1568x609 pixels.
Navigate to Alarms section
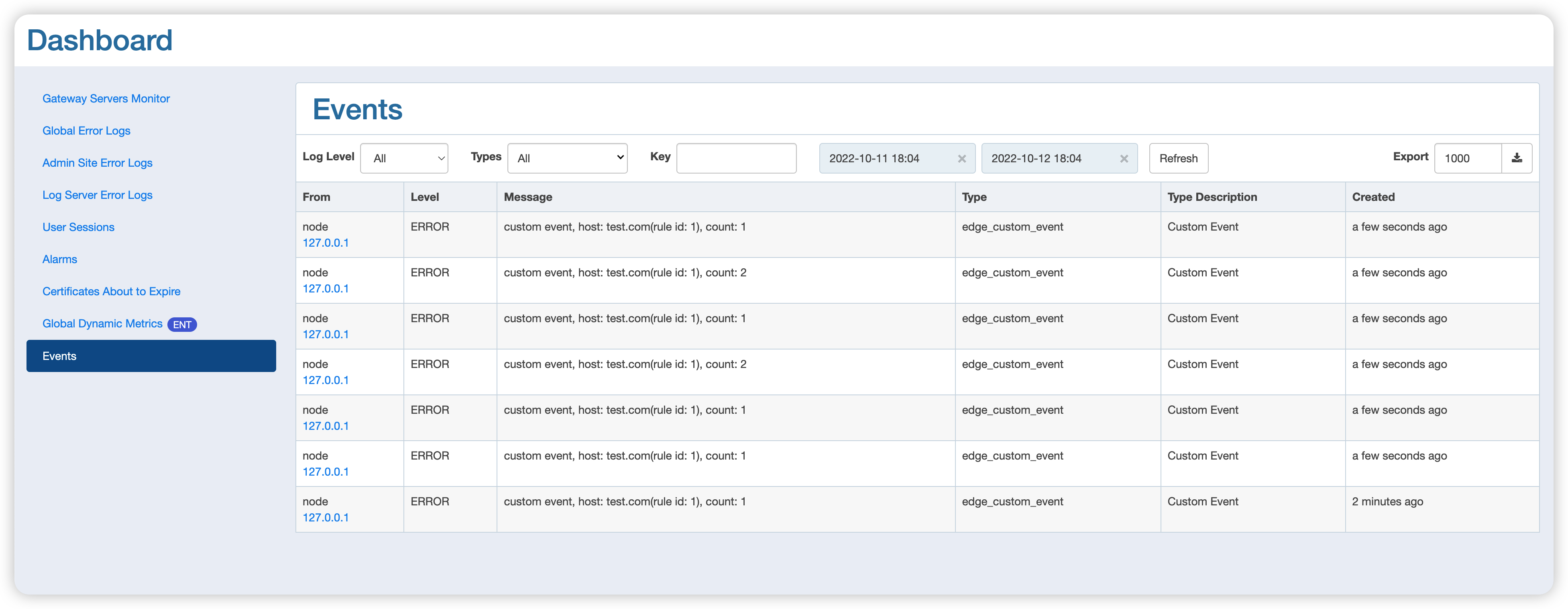[60, 259]
